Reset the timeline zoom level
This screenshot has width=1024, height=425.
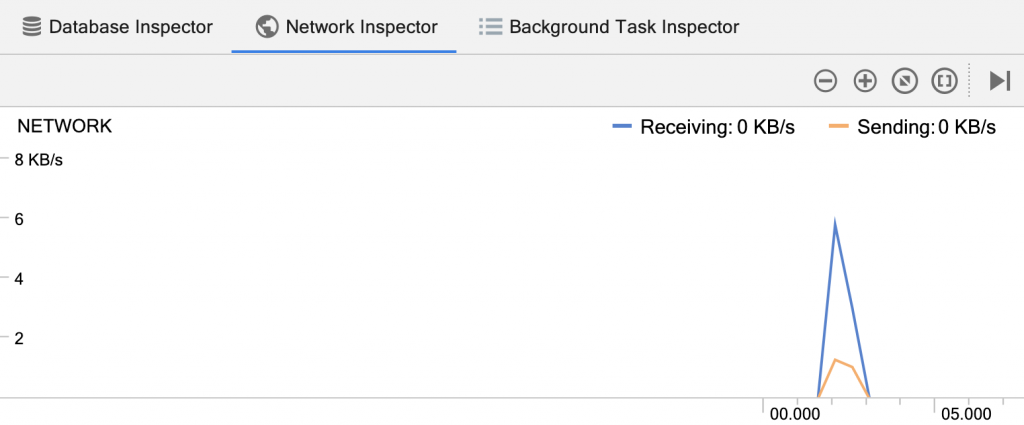905,81
